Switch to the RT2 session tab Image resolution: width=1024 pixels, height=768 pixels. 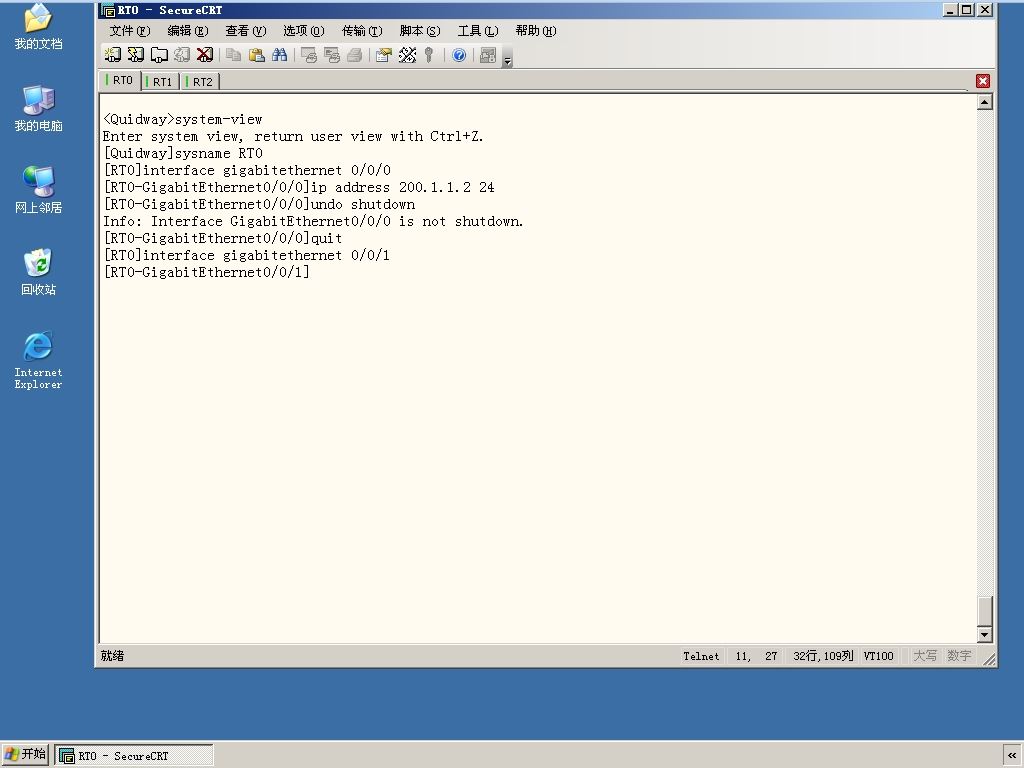point(200,82)
